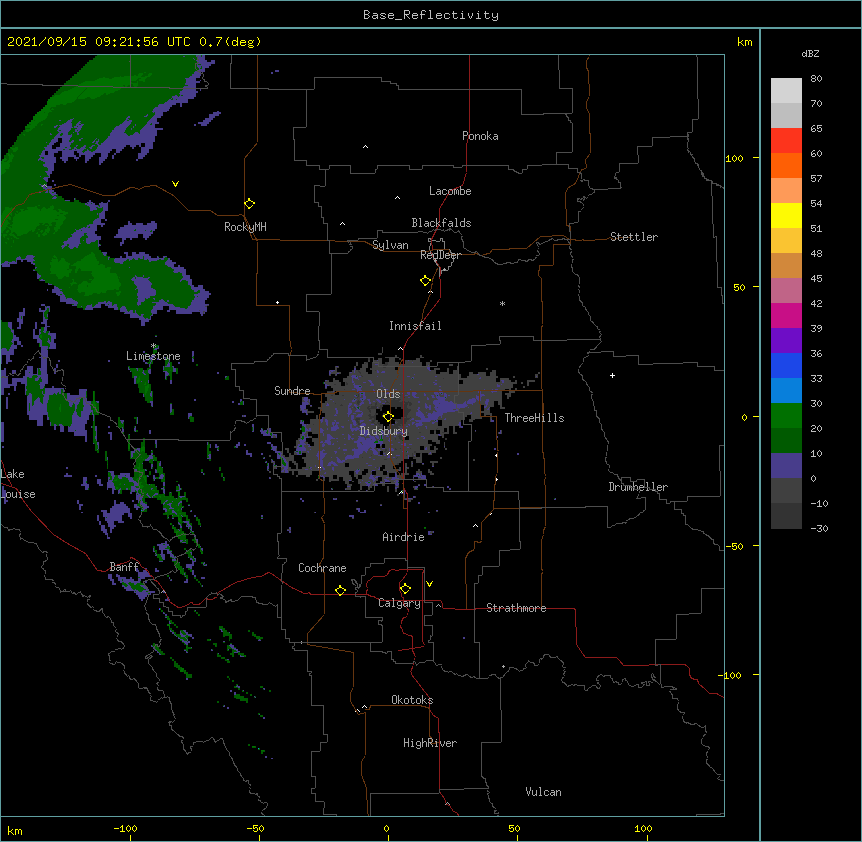
Task: Click the Lake Louise label at left edge
Action: [18, 484]
